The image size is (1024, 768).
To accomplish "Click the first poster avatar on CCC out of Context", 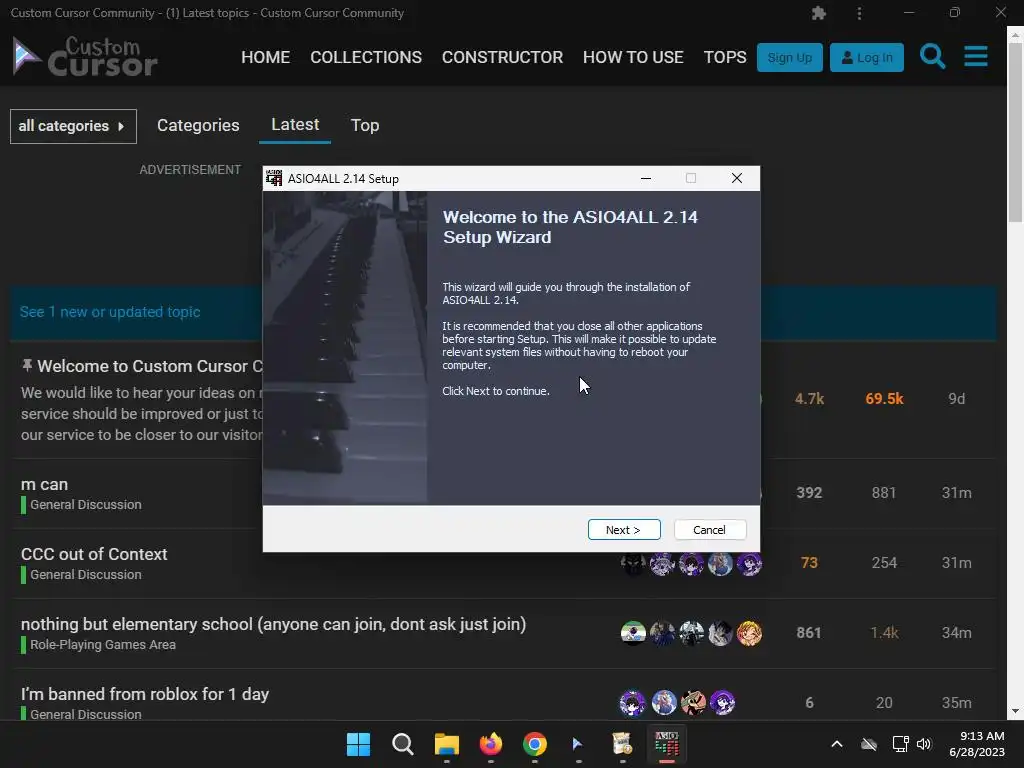I will 633,564.
